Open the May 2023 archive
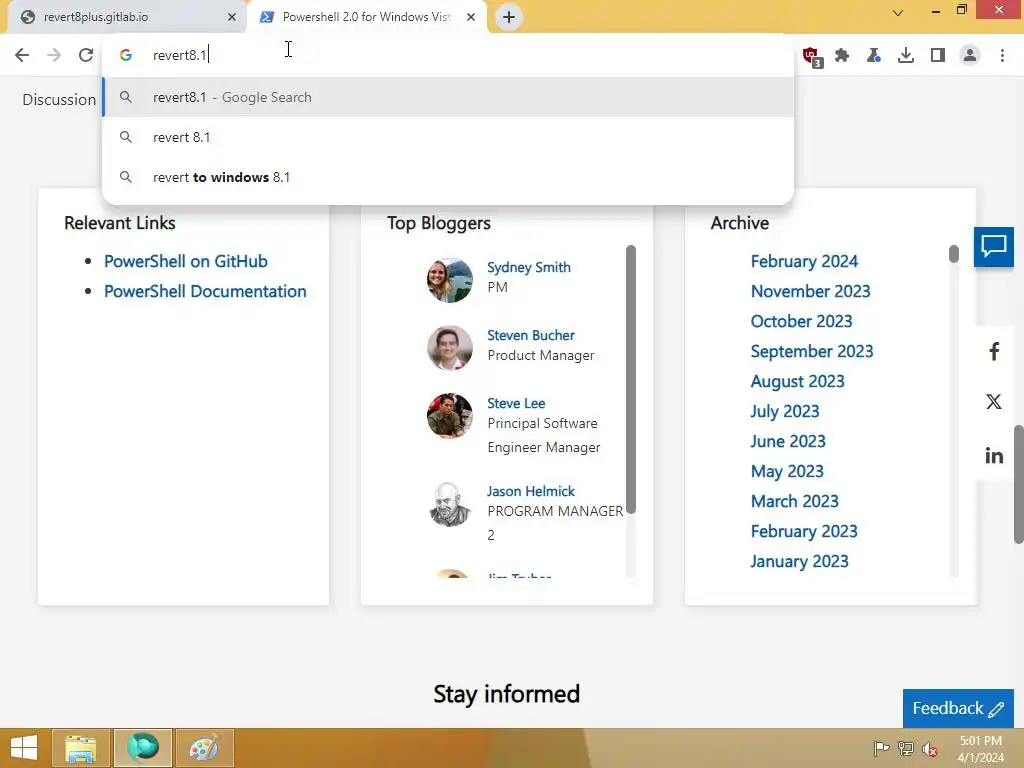 tap(787, 472)
